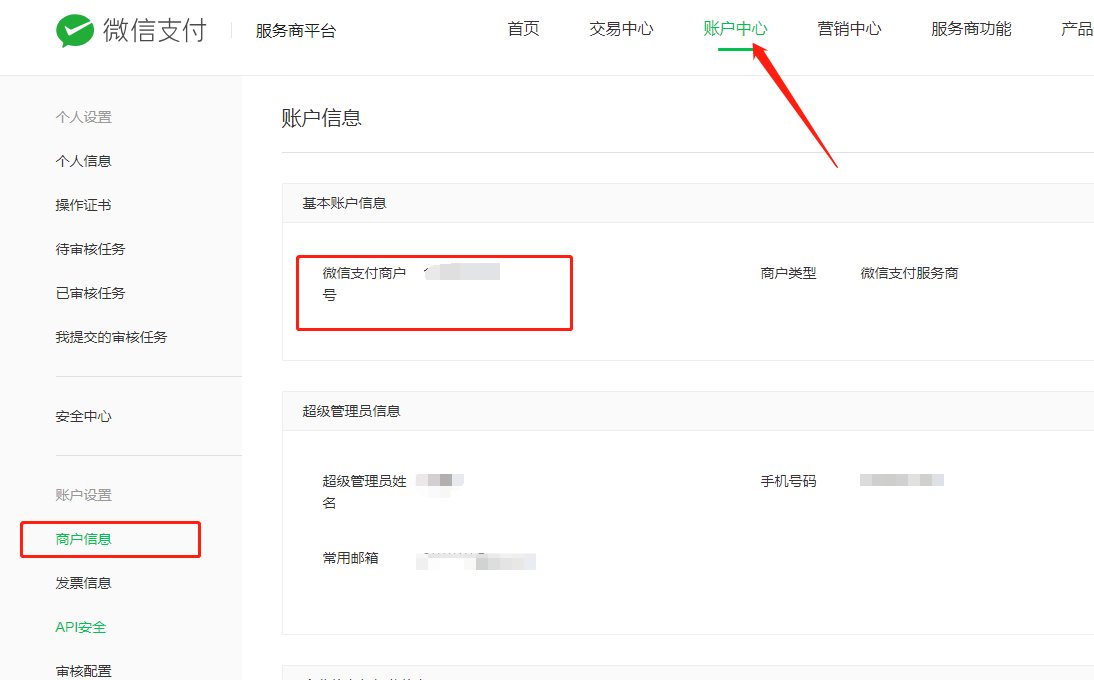Click the 超级管理员姓名 label
Screen dimensions: 1094x680
364,492
